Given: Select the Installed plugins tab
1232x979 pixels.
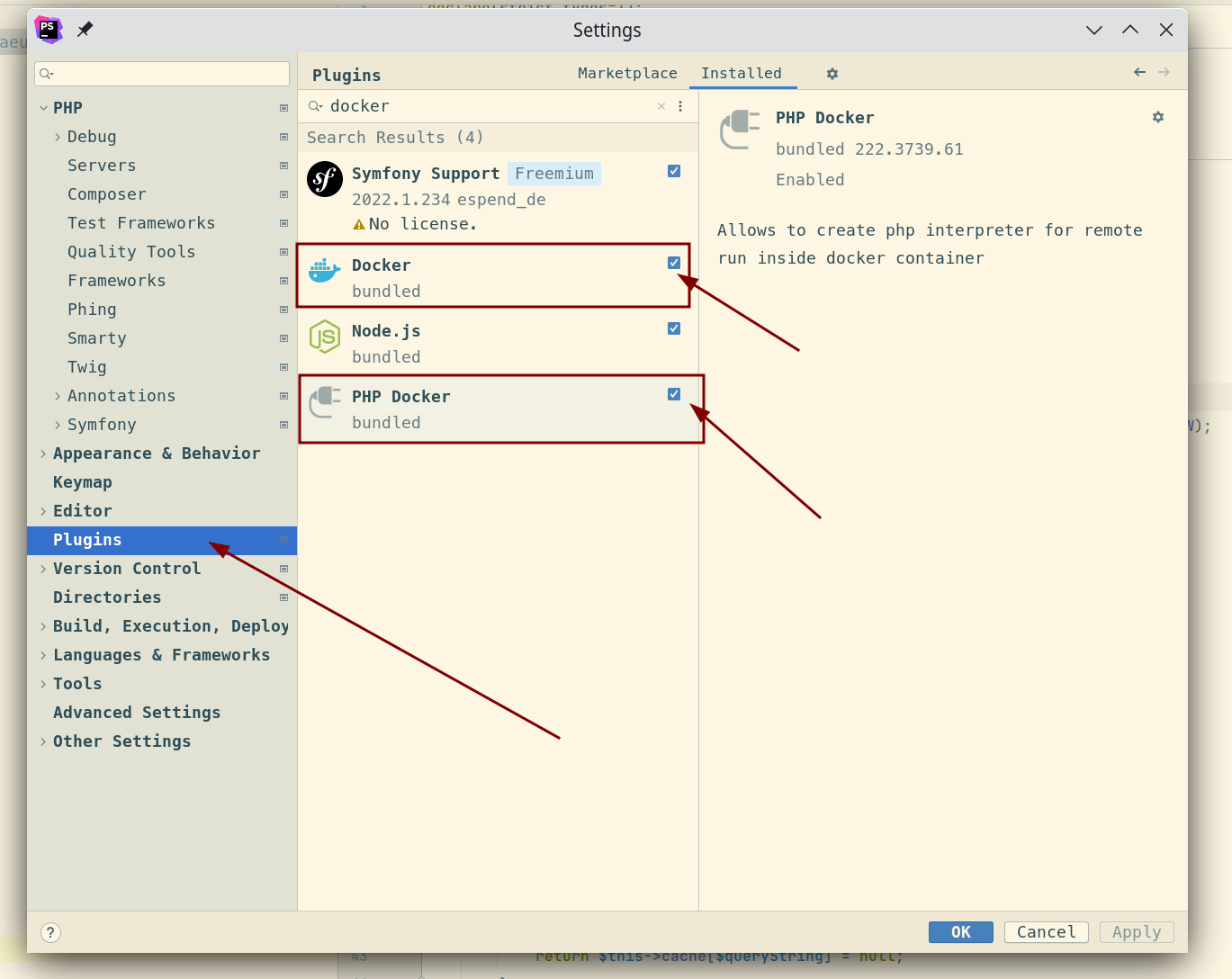Looking at the screenshot, I should (x=743, y=73).
